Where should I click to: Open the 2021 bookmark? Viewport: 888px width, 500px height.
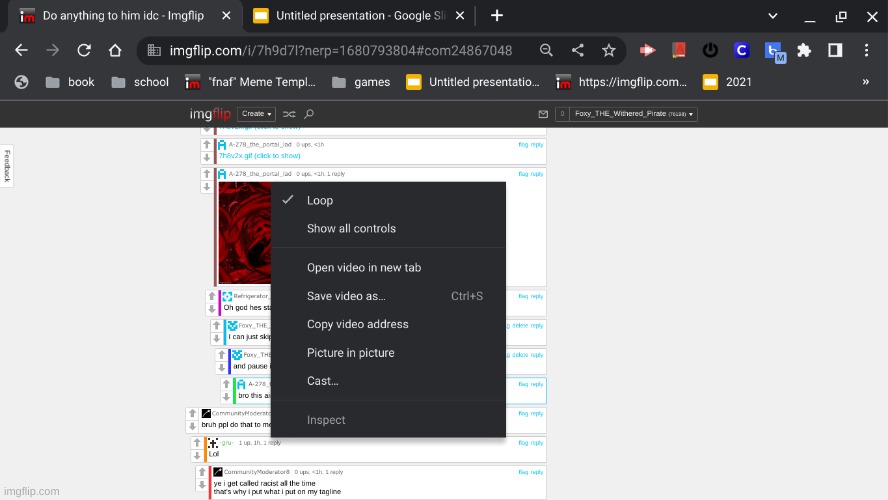pyautogui.click(x=728, y=82)
